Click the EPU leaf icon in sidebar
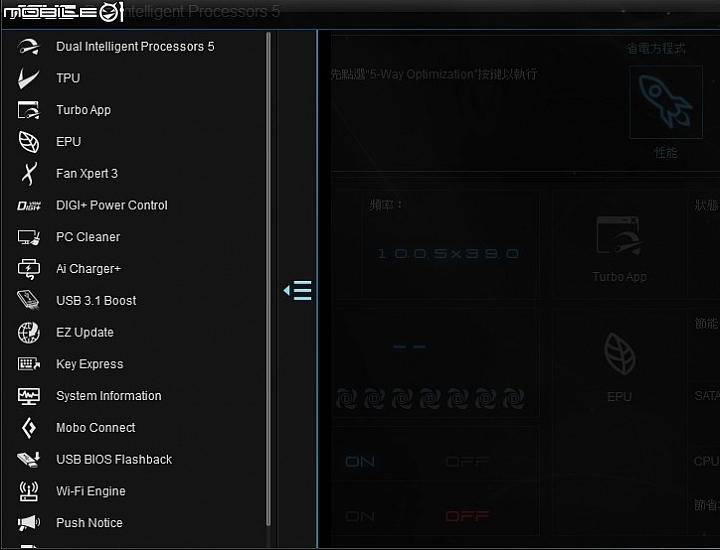The image size is (720, 550). pos(28,142)
